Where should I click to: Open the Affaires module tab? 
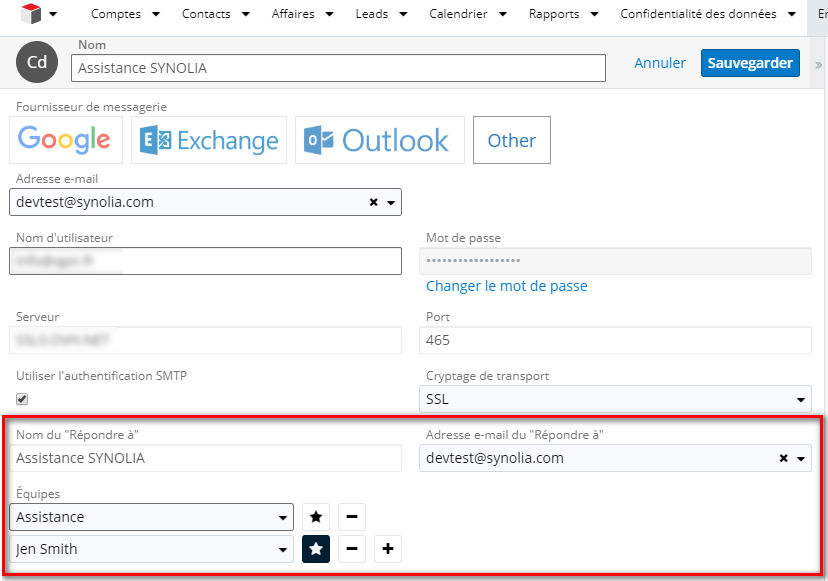coord(293,14)
